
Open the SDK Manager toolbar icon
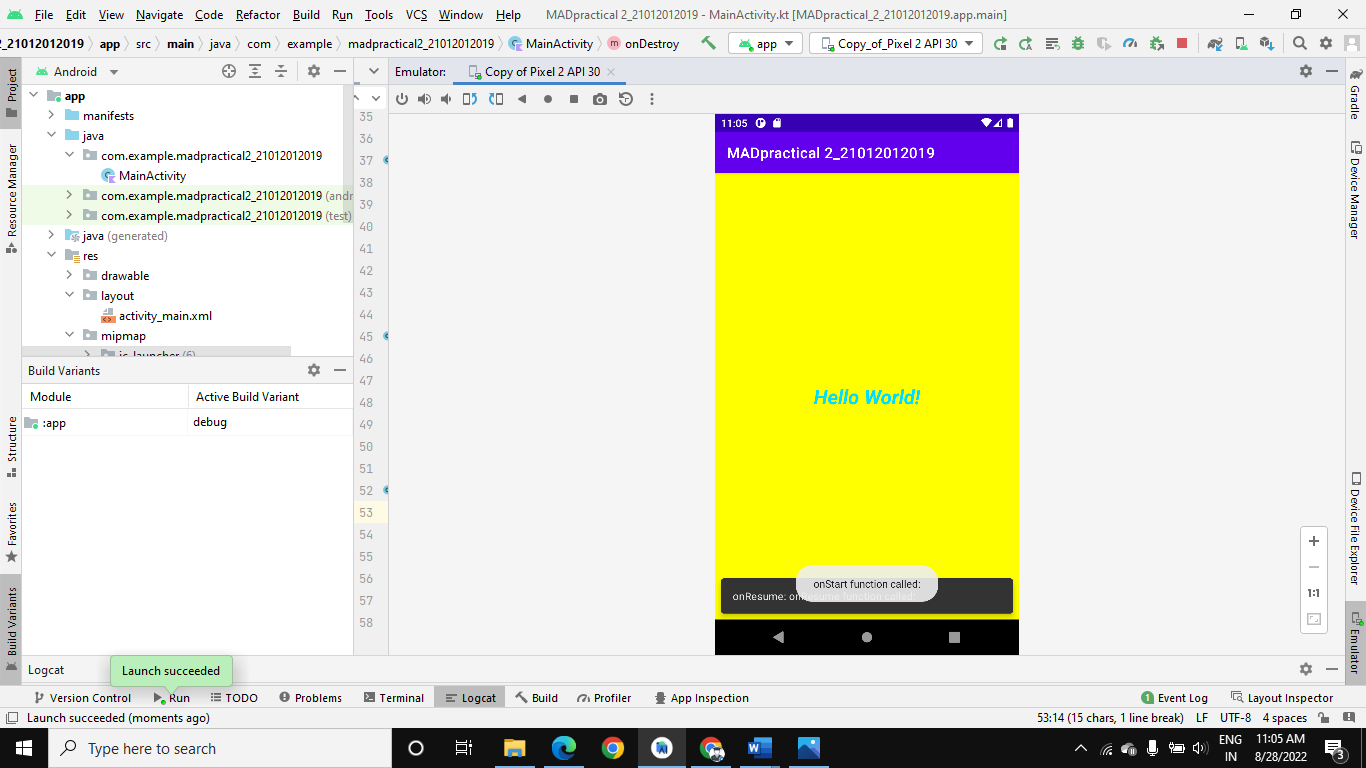[1267, 43]
